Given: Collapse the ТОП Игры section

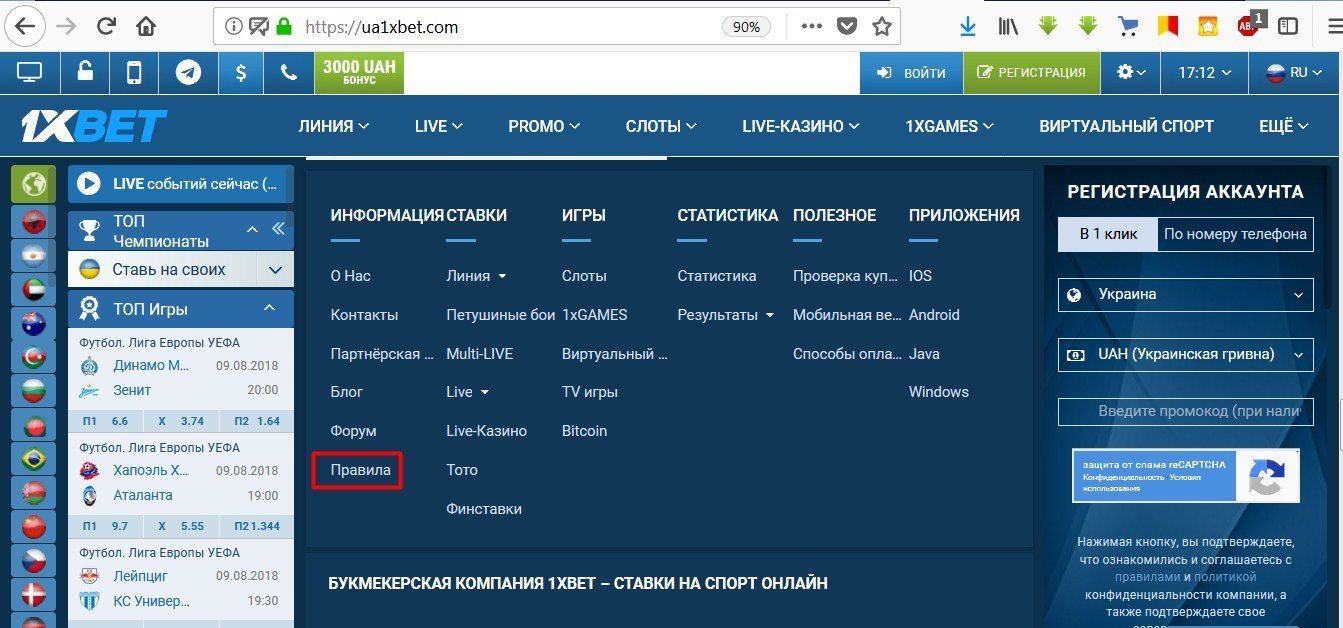Looking at the screenshot, I should tap(269, 308).
